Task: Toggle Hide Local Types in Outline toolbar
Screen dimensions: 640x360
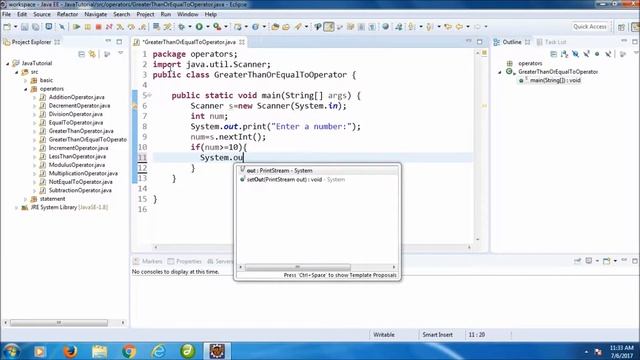Action: pos(608,54)
